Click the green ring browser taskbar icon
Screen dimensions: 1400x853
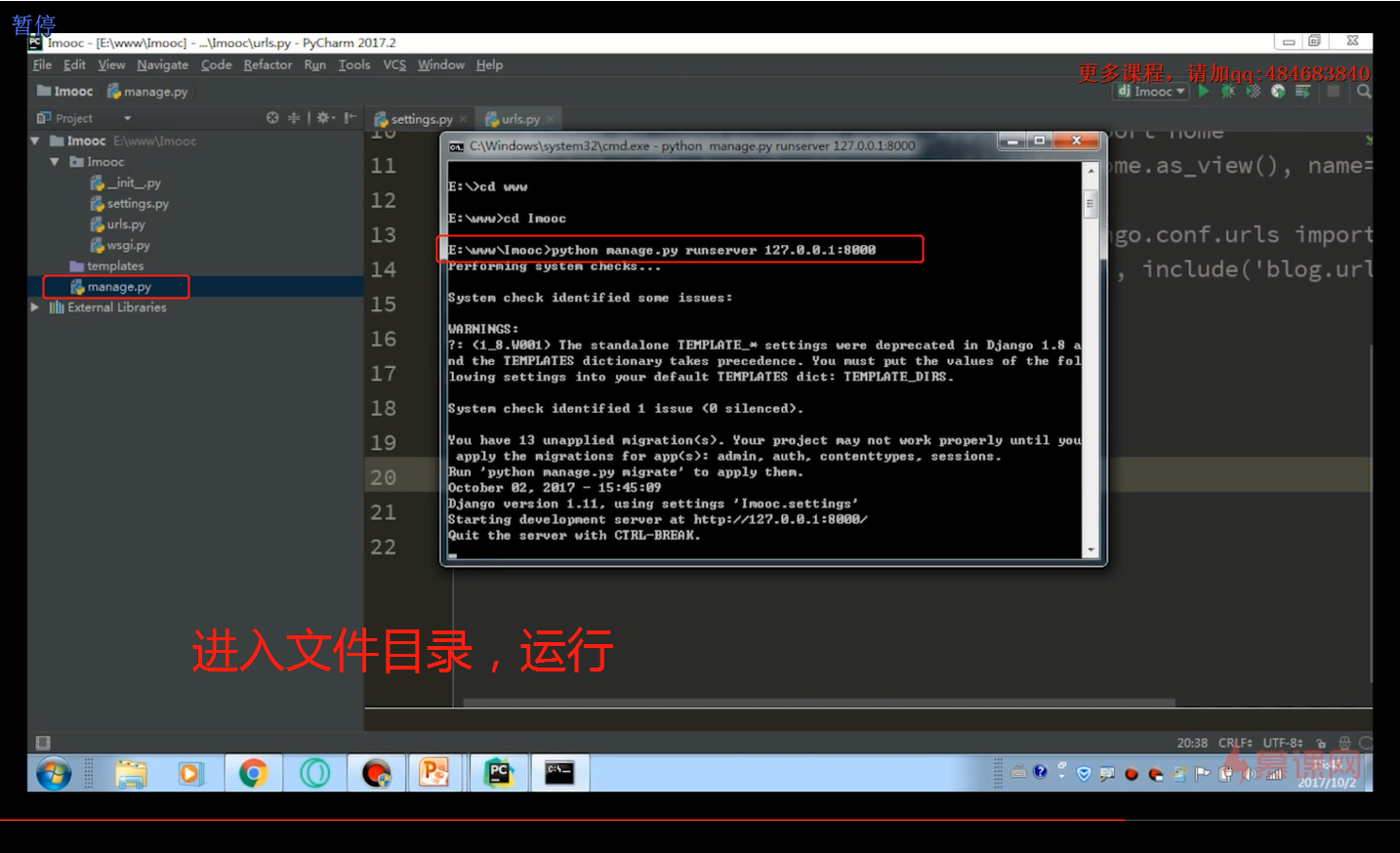coord(314,774)
